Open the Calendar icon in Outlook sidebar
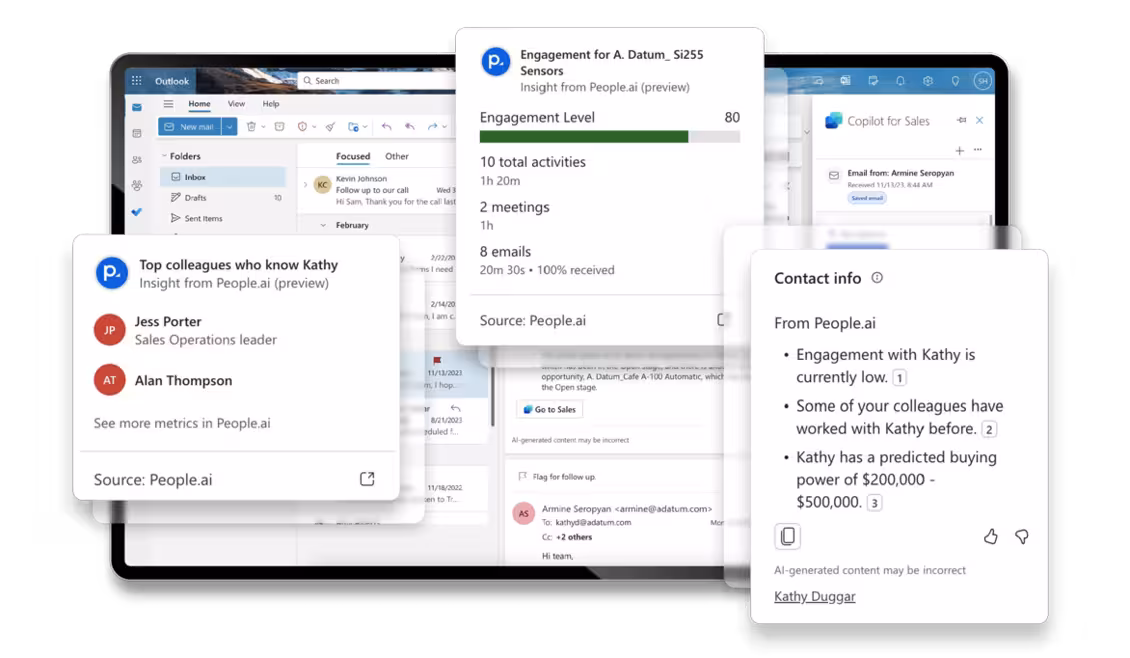The width and height of the screenshot is (1130, 658). (x=136, y=132)
